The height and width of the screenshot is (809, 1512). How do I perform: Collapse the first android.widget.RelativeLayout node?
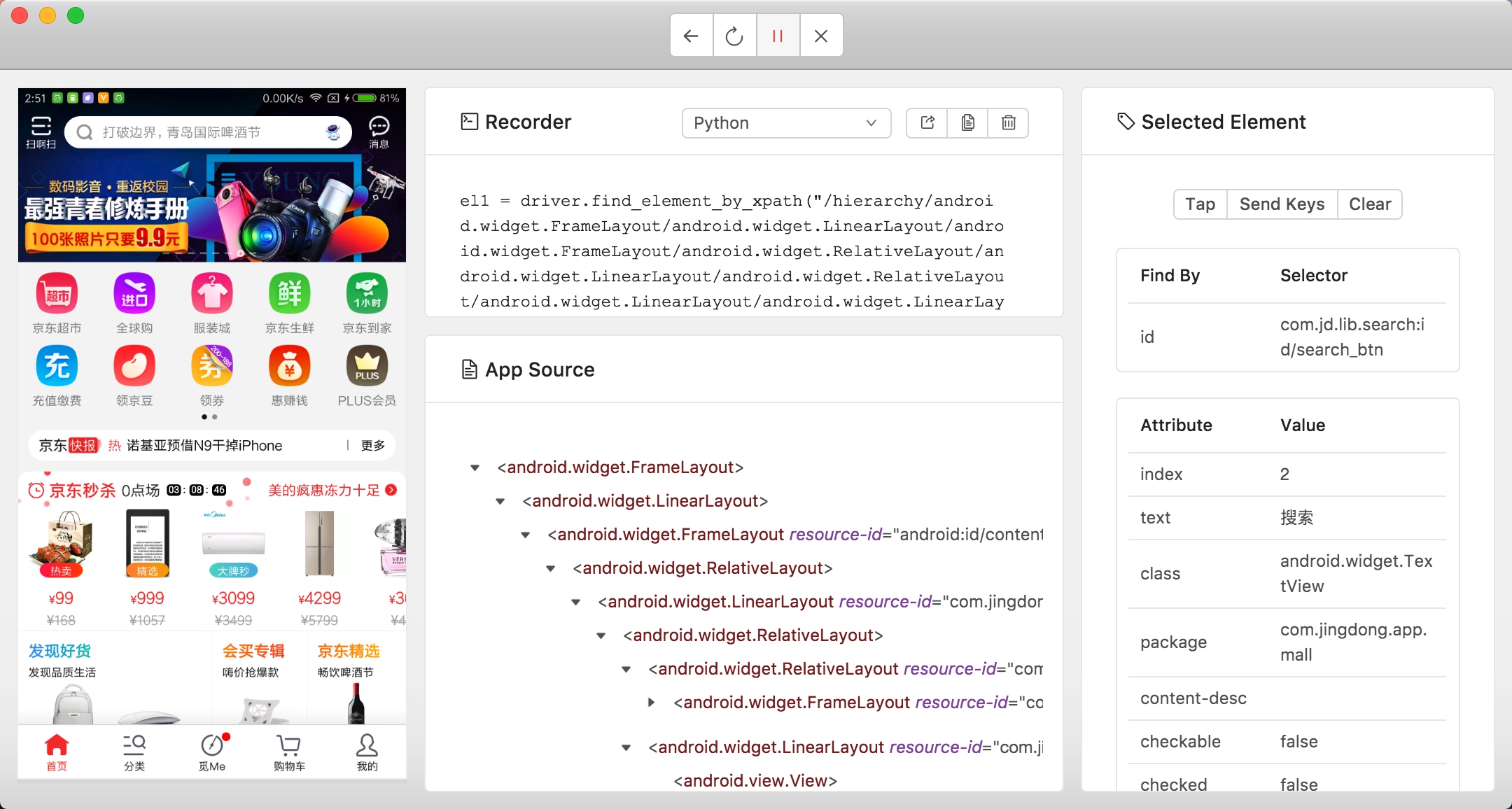click(x=551, y=568)
